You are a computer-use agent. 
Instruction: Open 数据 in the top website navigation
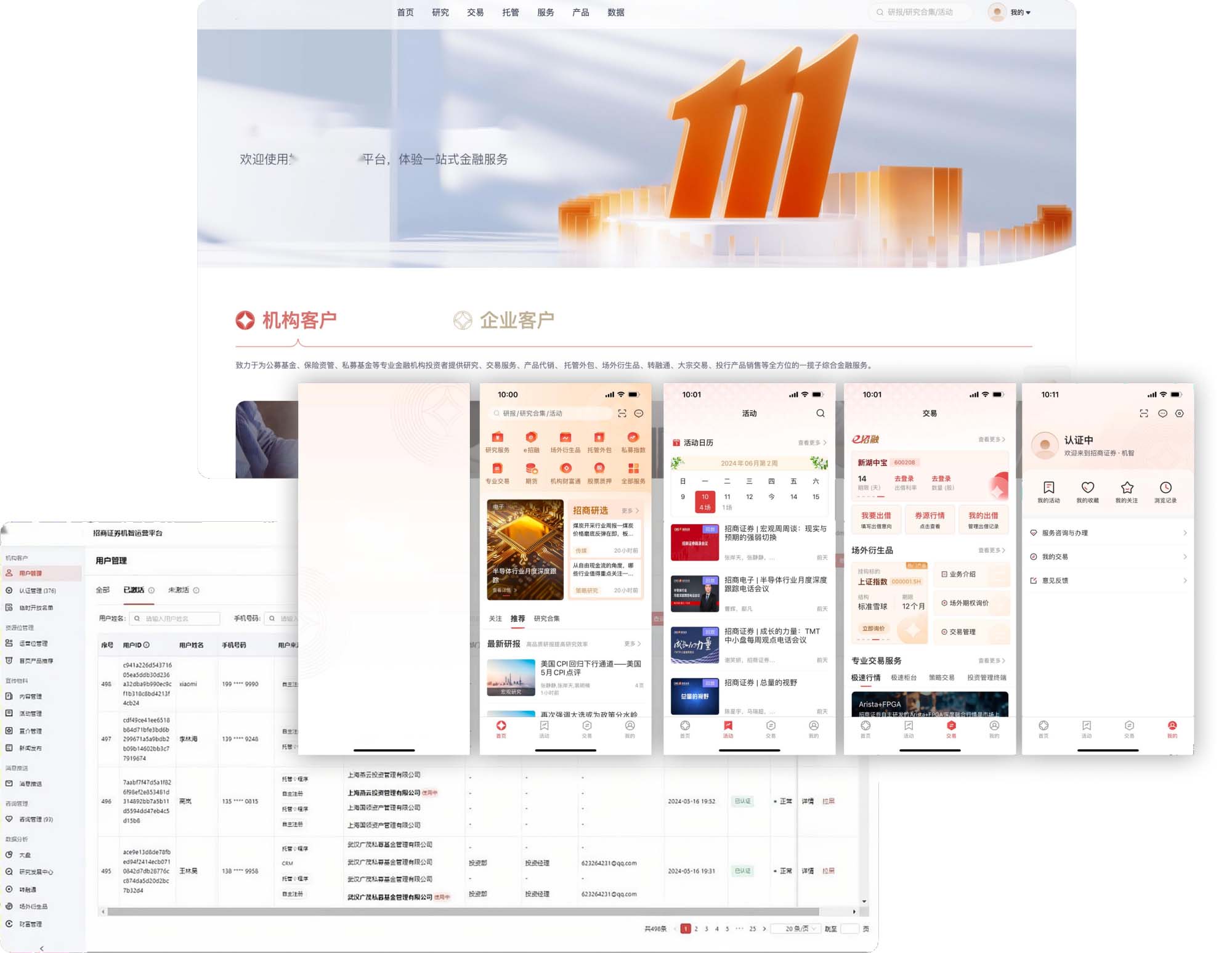pos(616,12)
